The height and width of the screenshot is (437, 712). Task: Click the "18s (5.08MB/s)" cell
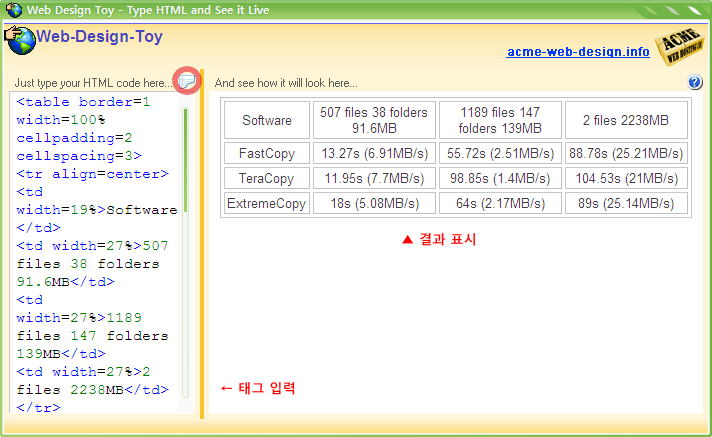374,203
